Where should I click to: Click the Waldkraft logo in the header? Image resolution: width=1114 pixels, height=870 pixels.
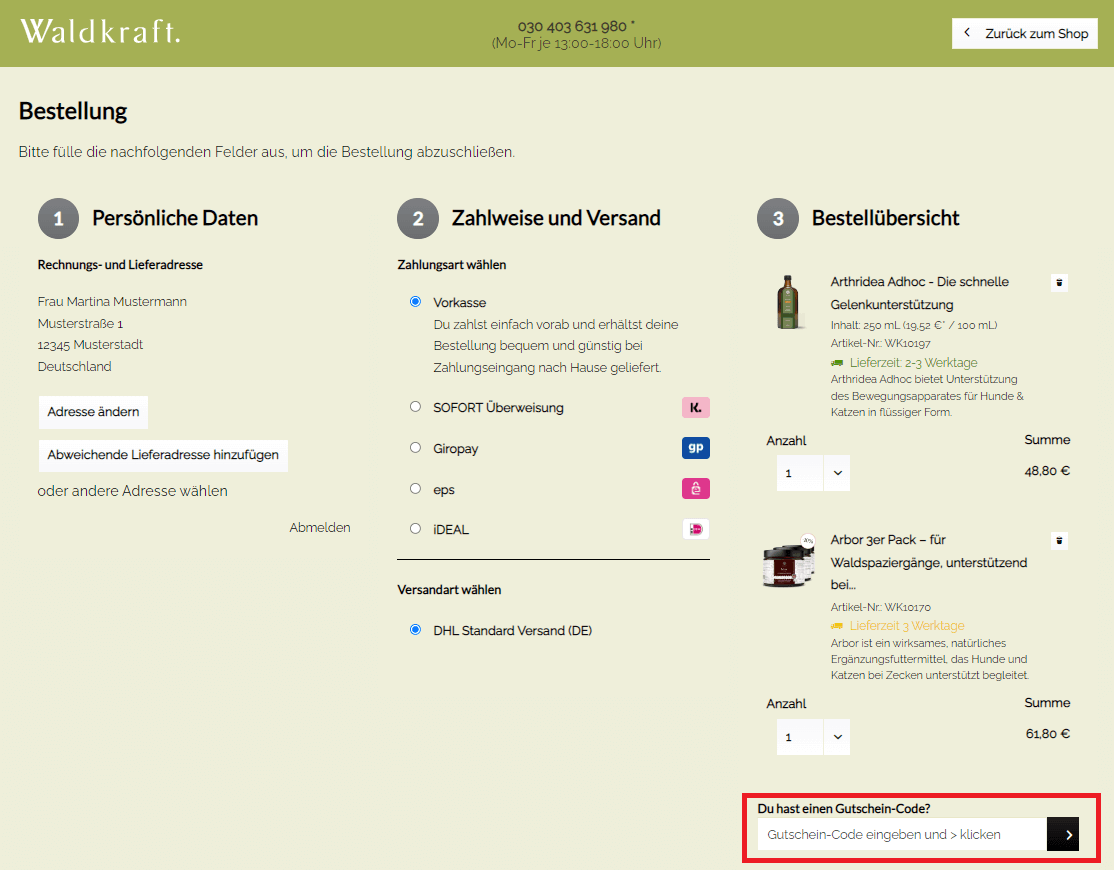coord(100,32)
